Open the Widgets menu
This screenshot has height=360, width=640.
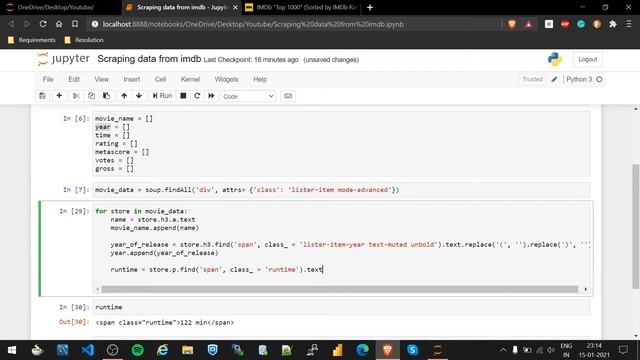(226, 79)
